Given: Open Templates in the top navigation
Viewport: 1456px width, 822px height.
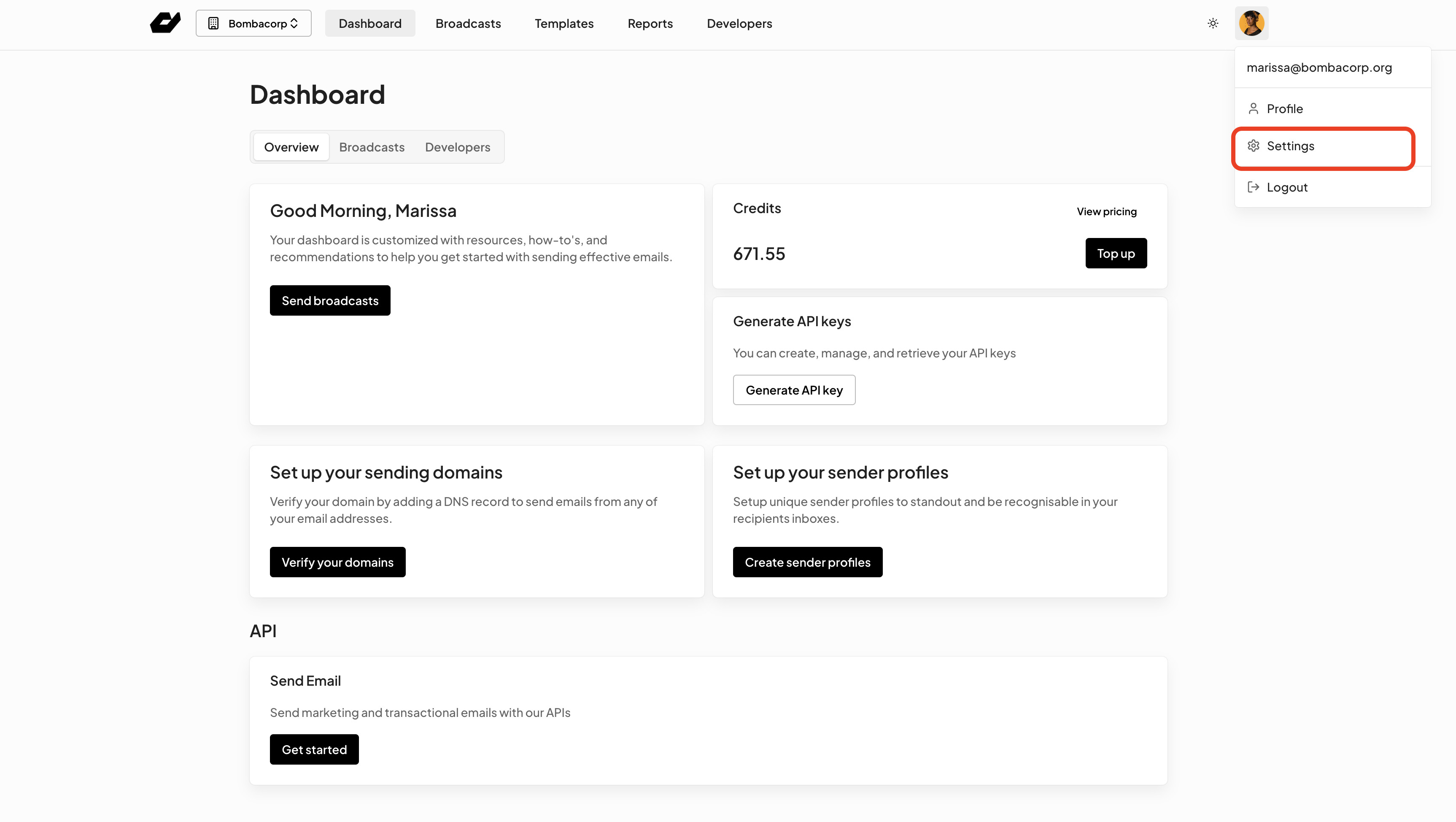Looking at the screenshot, I should [x=564, y=23].
